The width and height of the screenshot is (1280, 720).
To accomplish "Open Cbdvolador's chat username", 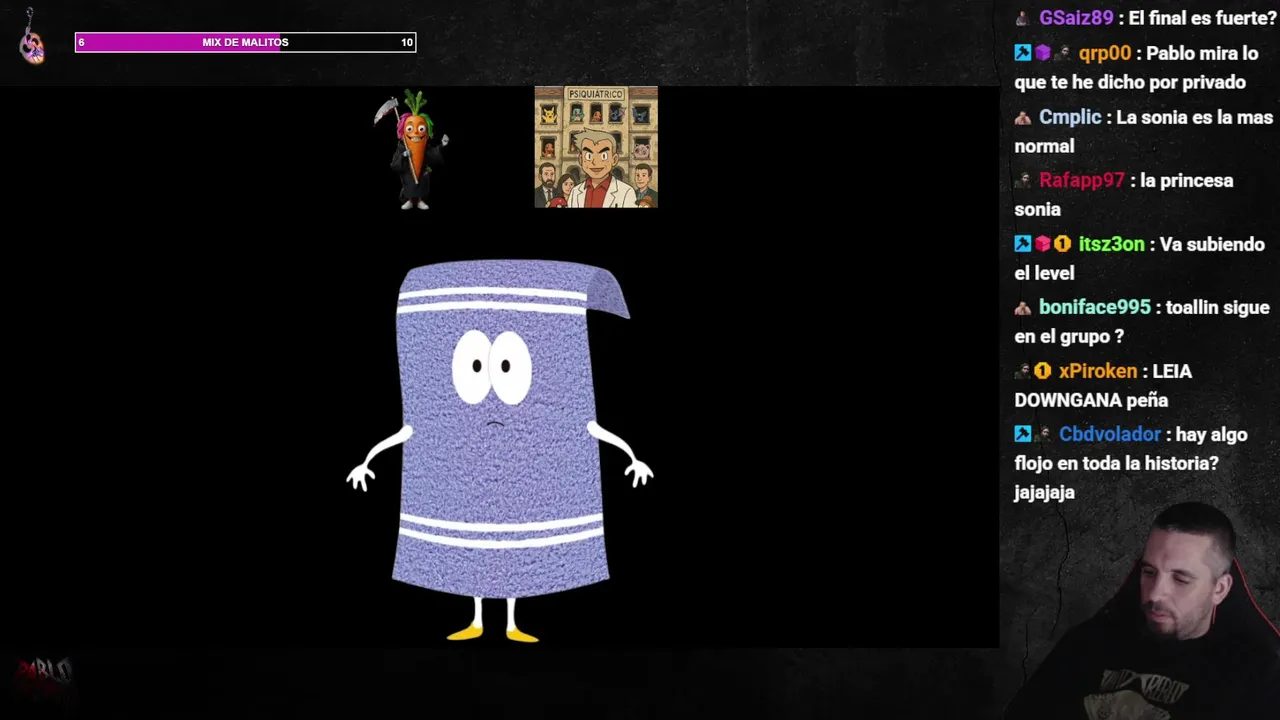I will point(1110,434).
